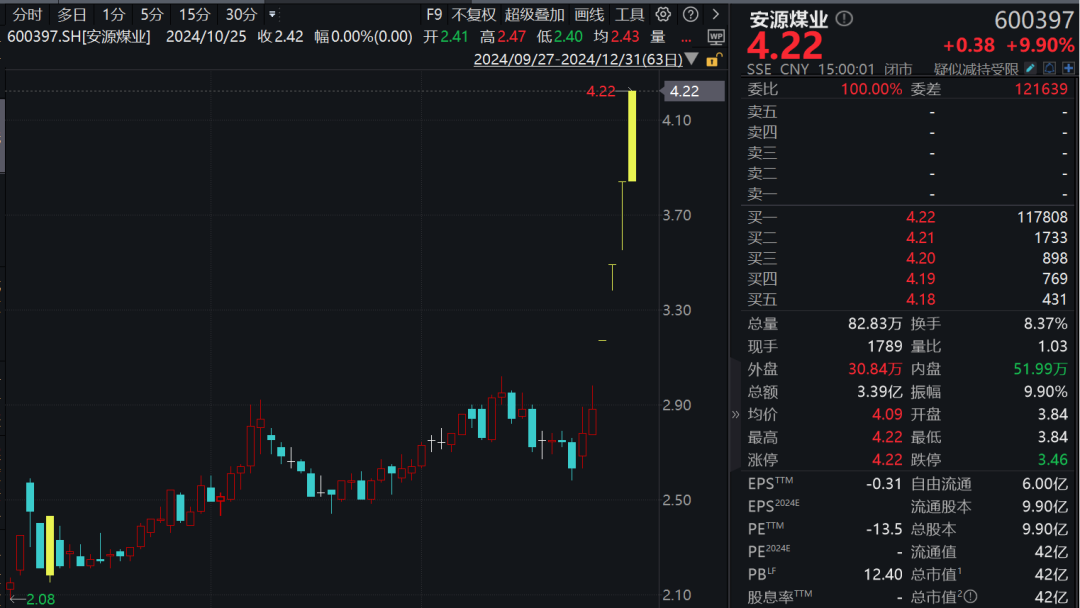Click 自由流通 value 6.00亿
The height and width of the screenshot is (608, 1080).
click(x=1045, y=484)
